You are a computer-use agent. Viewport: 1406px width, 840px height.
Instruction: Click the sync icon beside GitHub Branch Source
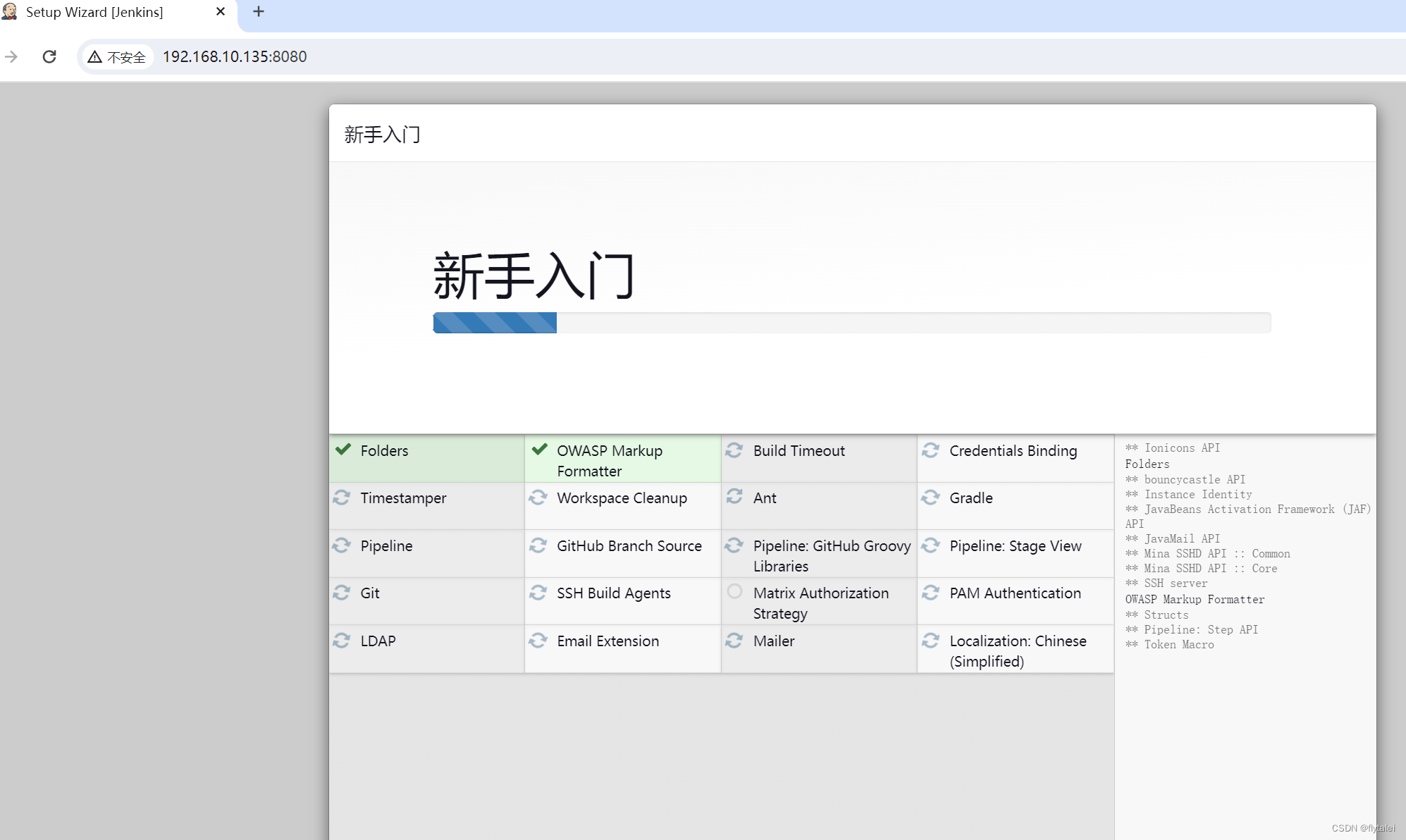tap(538, 545)
